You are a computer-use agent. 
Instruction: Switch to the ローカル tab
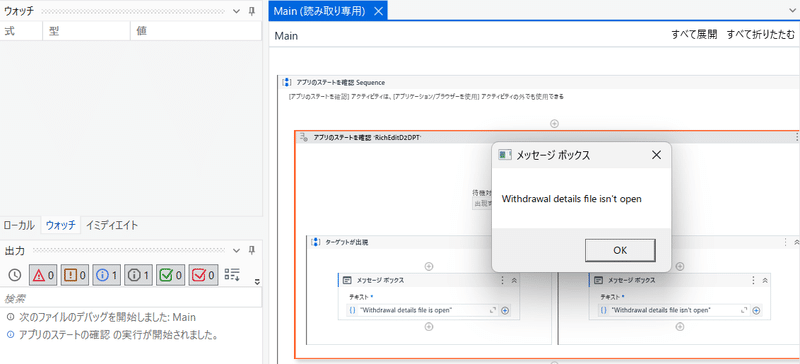(x=19, y=225)
